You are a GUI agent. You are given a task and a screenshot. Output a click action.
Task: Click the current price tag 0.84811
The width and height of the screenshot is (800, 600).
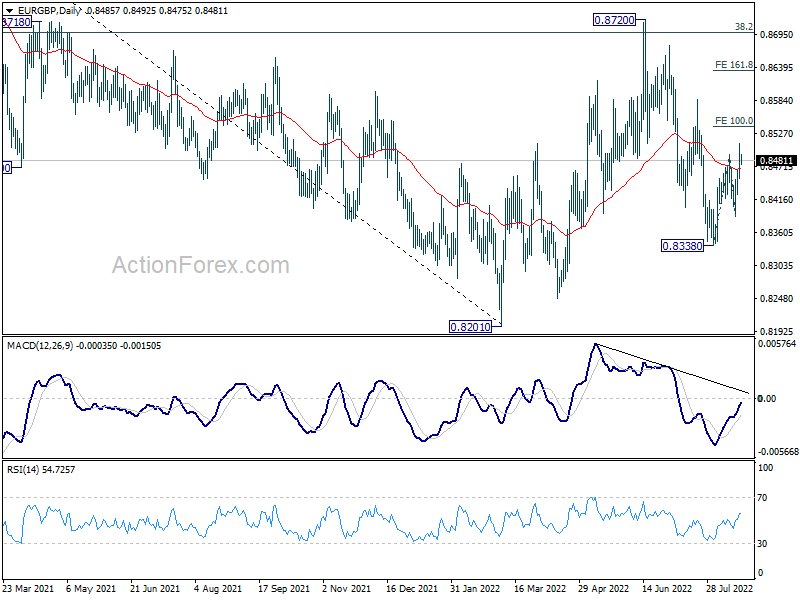(777, 161)
